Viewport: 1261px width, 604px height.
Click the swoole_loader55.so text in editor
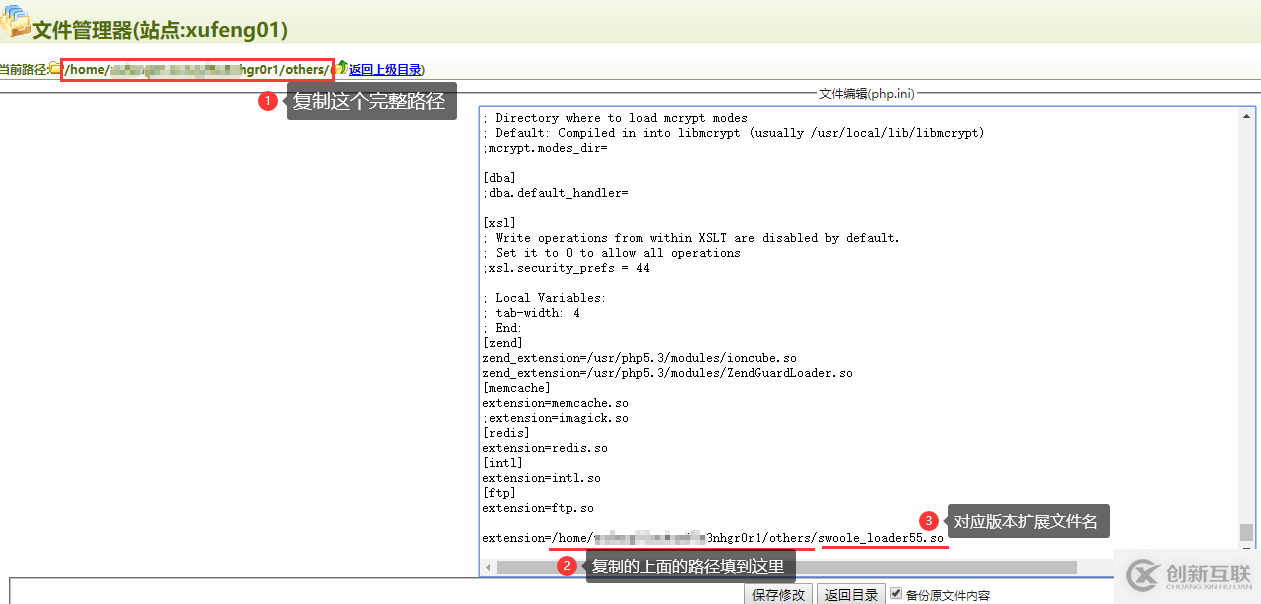tap(881, 538)
